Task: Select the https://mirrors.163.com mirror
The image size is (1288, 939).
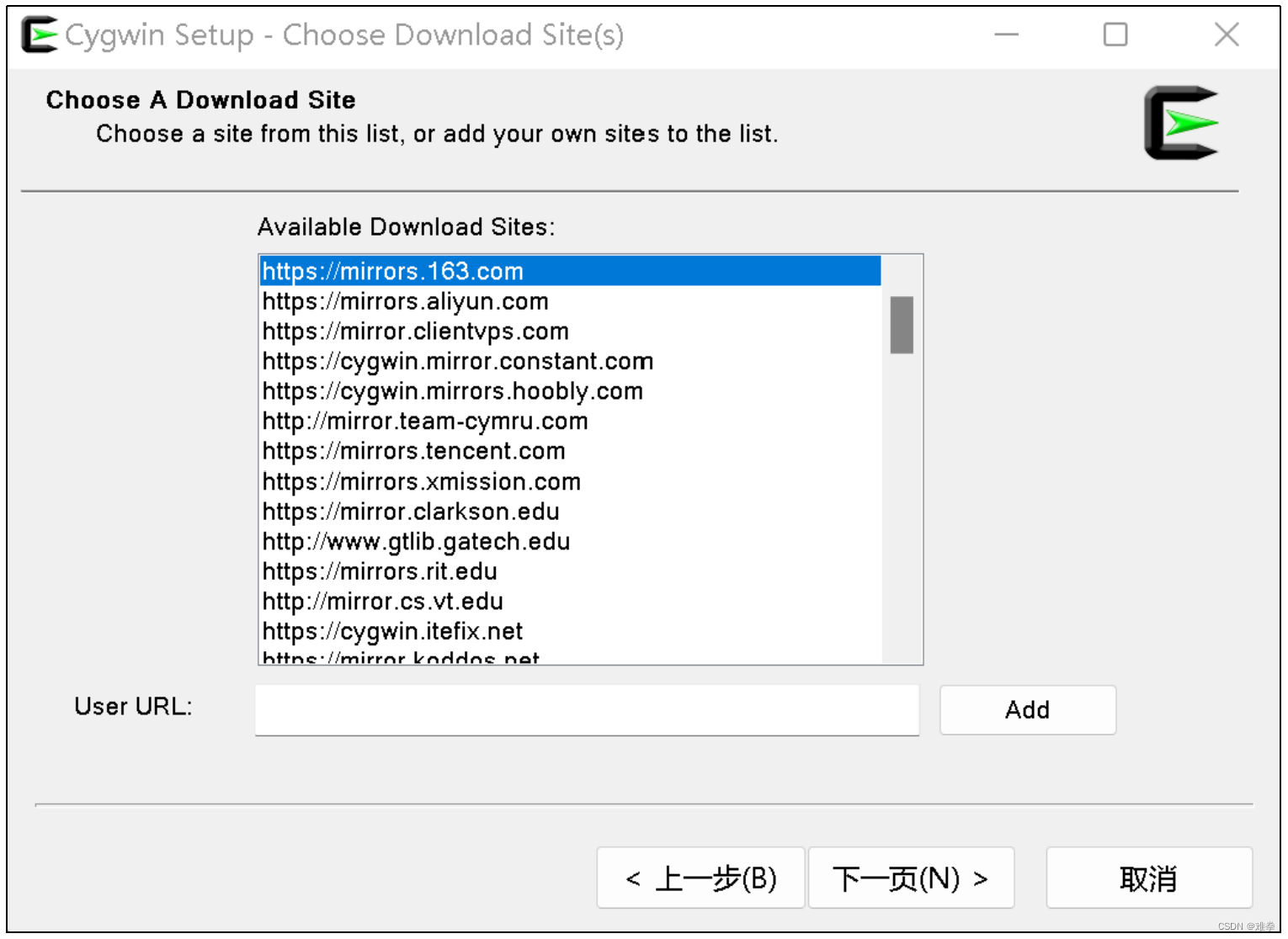Action: point(392,271)
